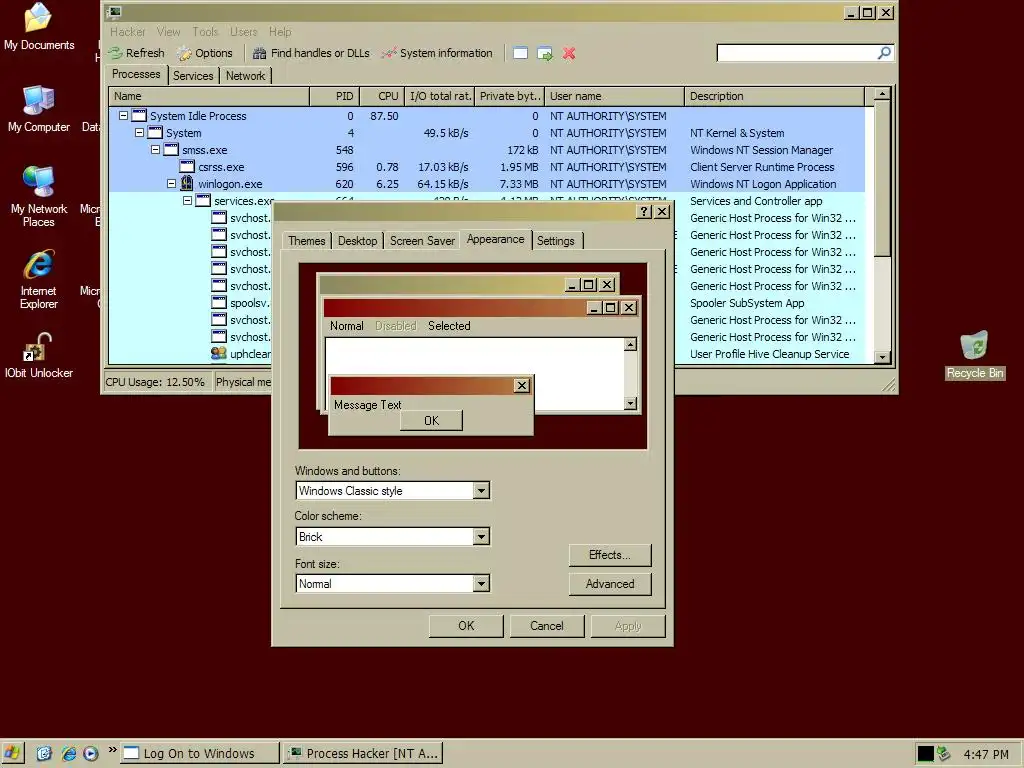
Task: Sort by the Description column header
Action: click(775, 96)
